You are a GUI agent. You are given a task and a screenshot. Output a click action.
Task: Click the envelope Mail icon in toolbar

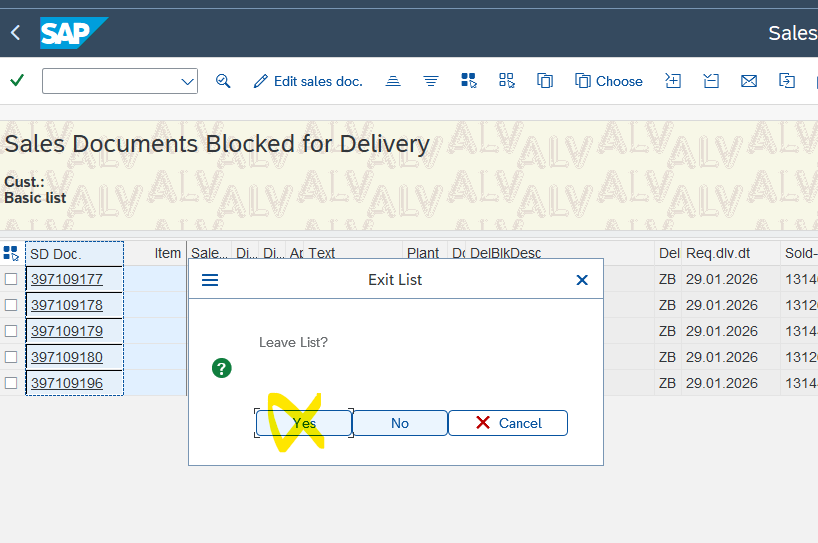(x=748, y=81)
